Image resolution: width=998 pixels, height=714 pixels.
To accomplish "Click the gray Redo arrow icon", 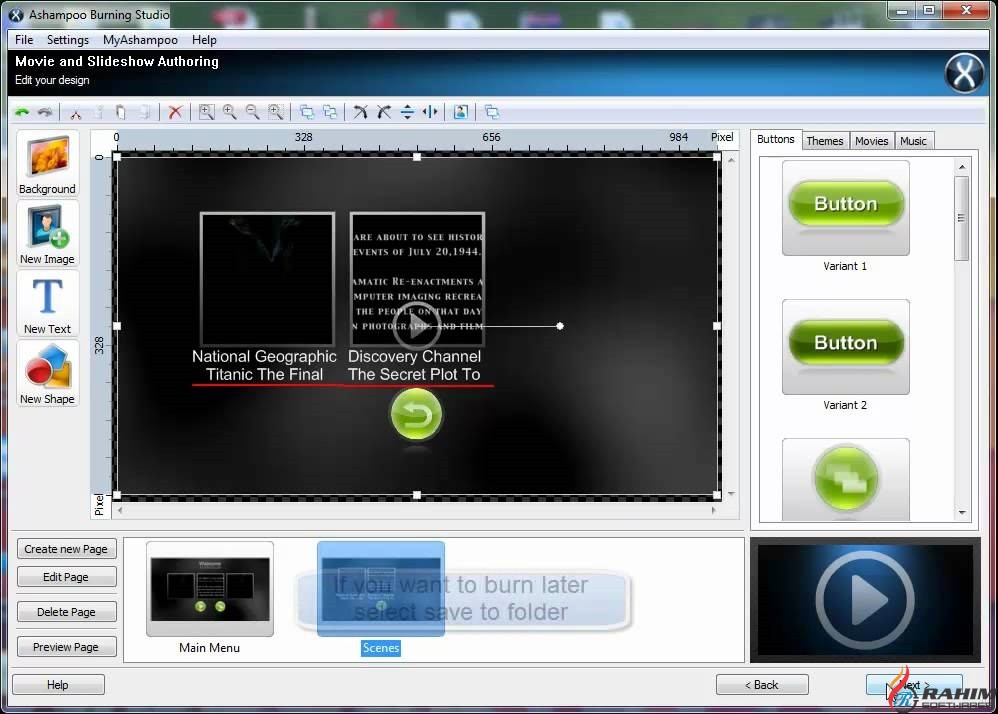I will (x=45, y=113).
